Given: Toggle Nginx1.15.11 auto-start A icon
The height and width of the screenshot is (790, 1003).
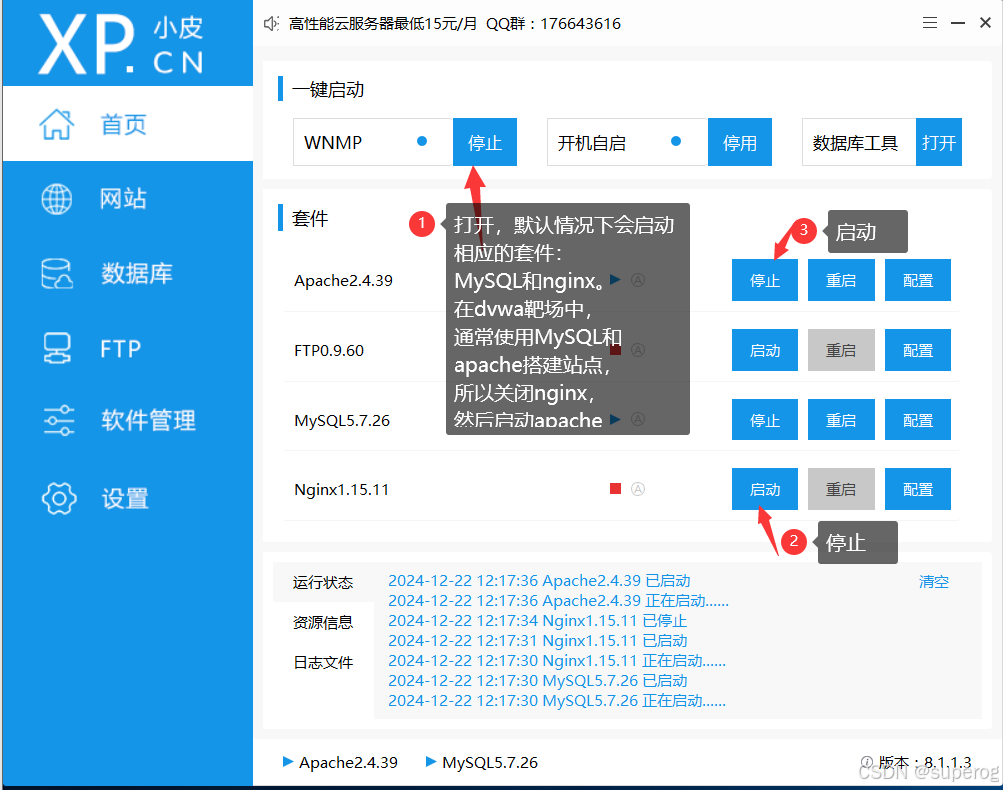Looking at the screenshot, I should [638, 489].
